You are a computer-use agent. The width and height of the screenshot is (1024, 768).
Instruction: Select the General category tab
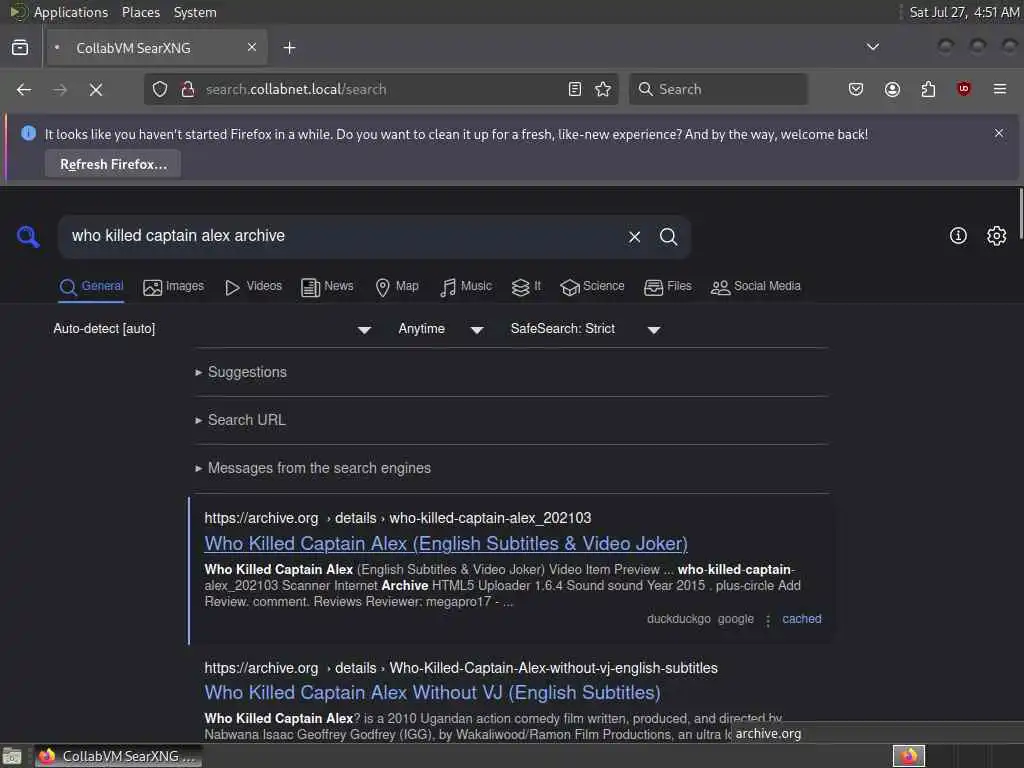[x=91, y=287]
